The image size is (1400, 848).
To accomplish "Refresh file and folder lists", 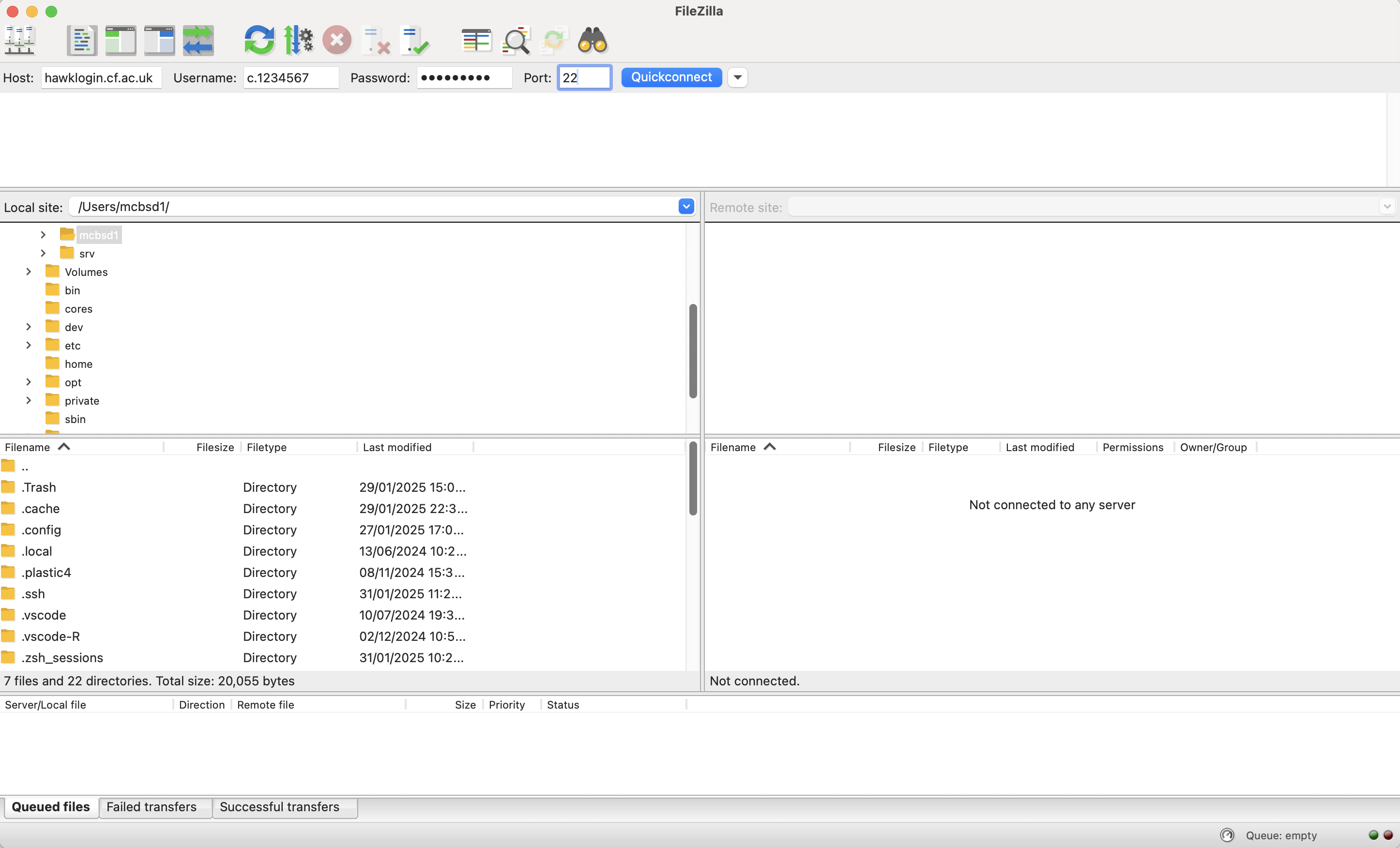I will (259, 40).
